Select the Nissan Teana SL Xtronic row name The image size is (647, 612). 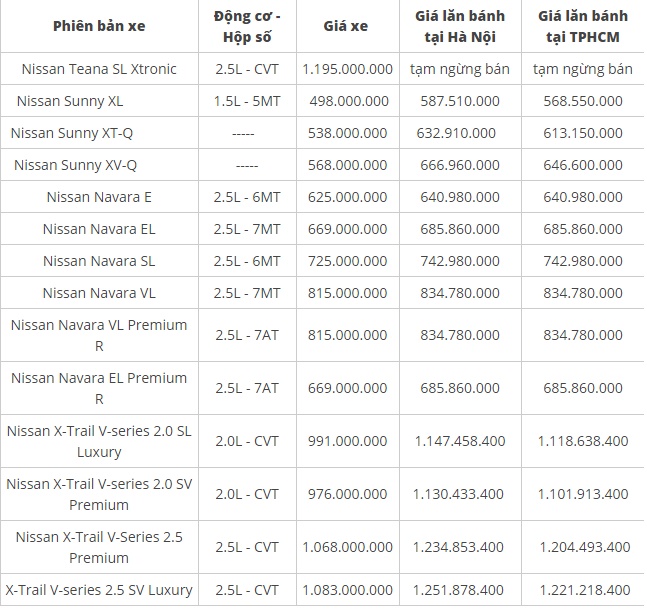pyautogui.click(x=99, y=69)
